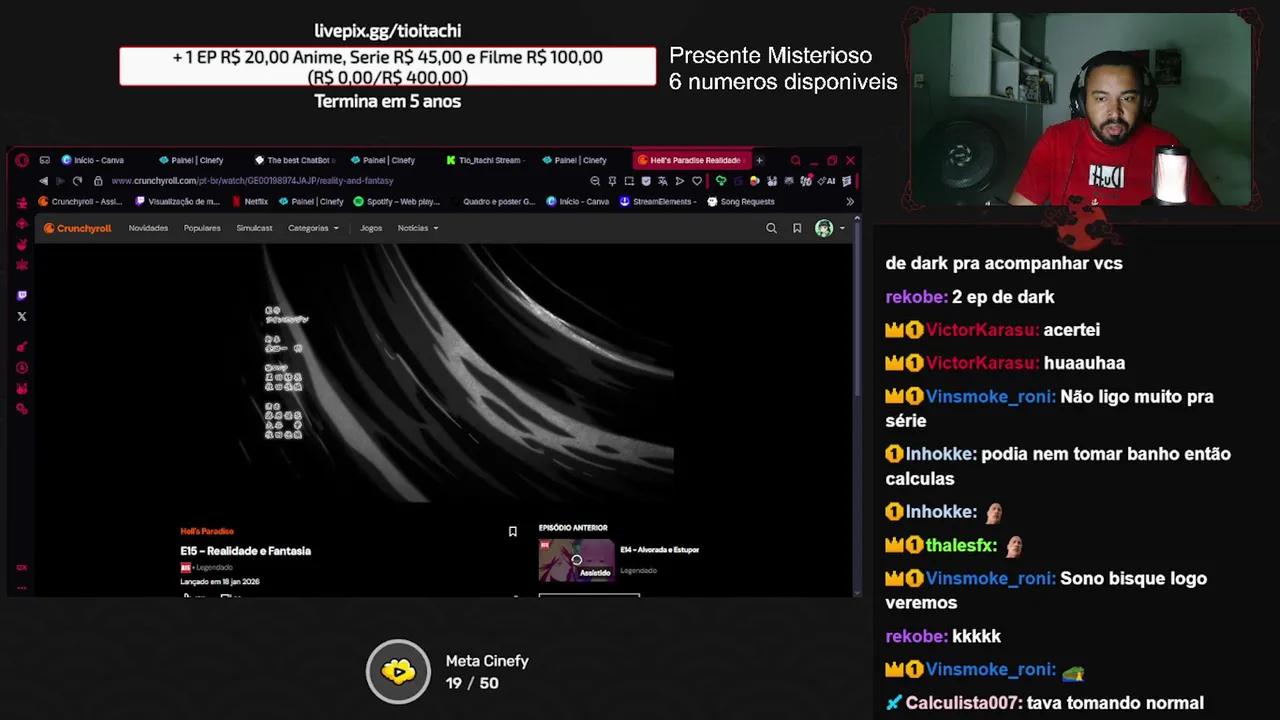Open the Populares menu item
The height and width of the screenshot is (720, 1280).
[x=202, y=228]
